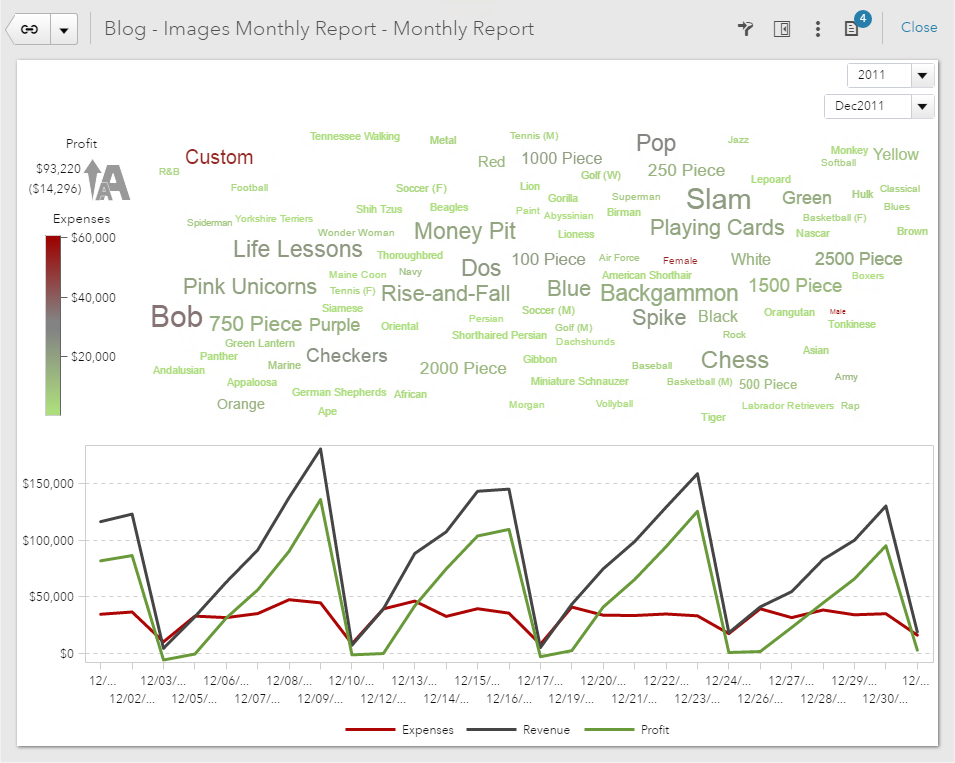Image resolution: width=955 pixels, height=763 pixels.
Task: Click the Money Pit word
Action: point(464,231)
